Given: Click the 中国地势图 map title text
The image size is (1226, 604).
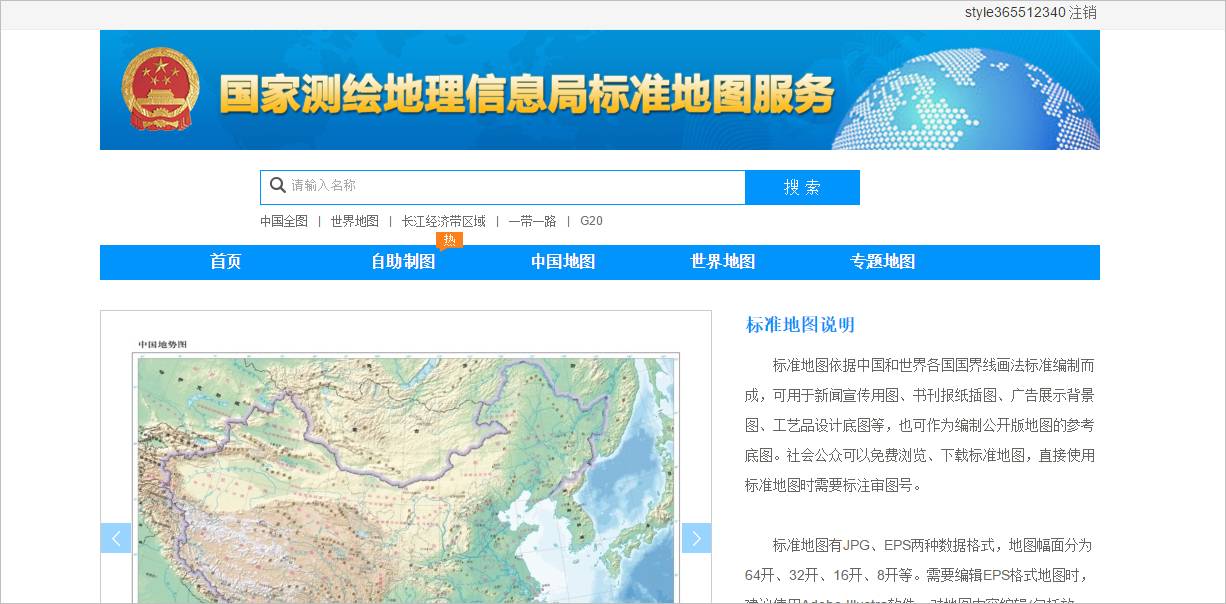Looking at the screenshot, I should click(162, 344).
